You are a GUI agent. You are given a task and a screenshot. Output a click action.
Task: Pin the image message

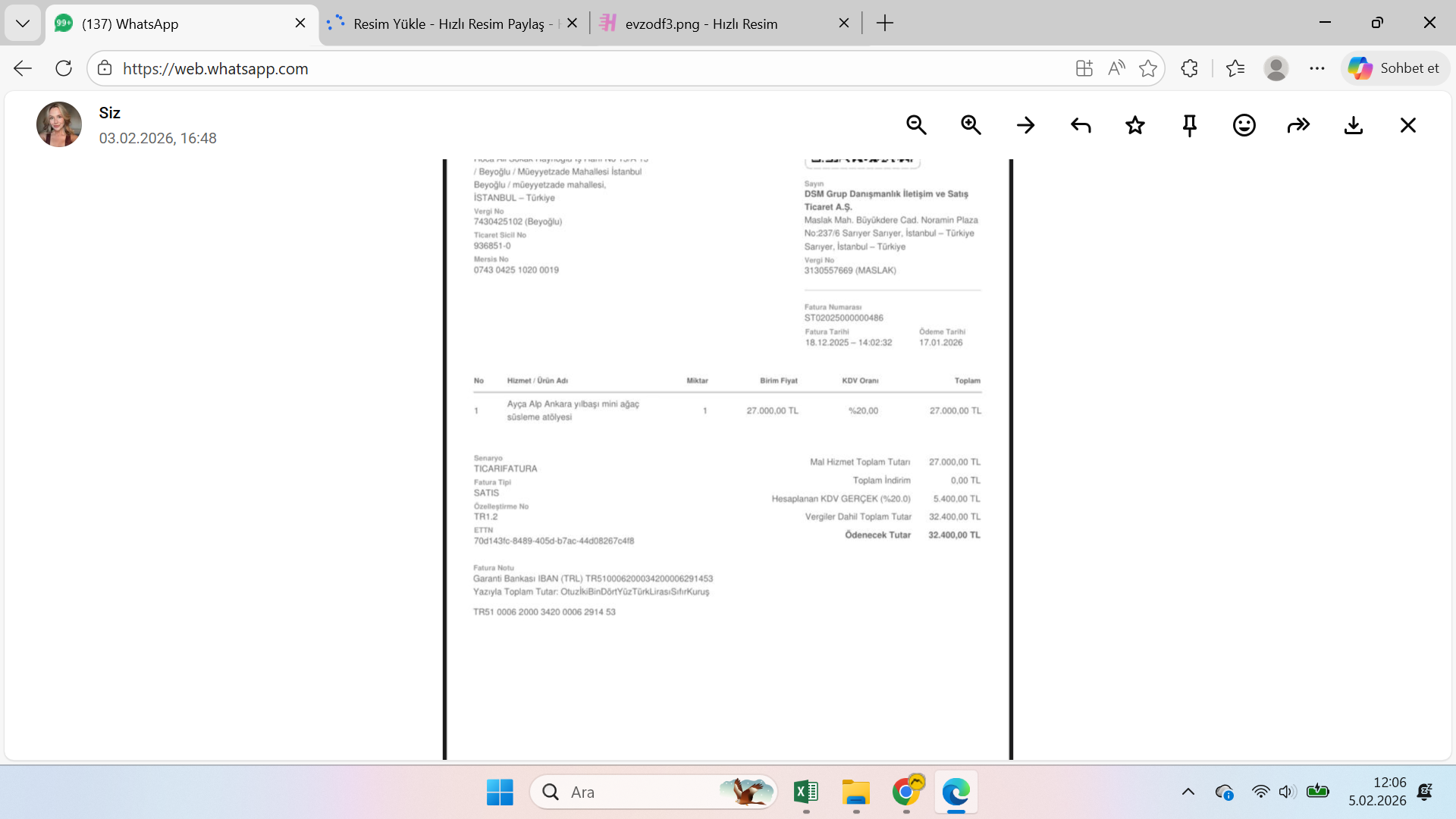click(x=1190, y=125)
